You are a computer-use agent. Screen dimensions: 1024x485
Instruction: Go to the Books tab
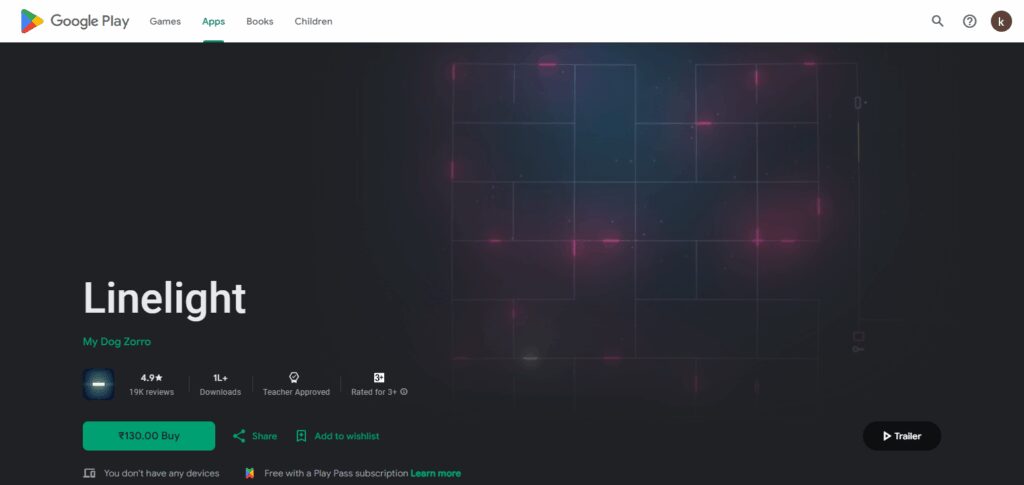click(259, 21)
